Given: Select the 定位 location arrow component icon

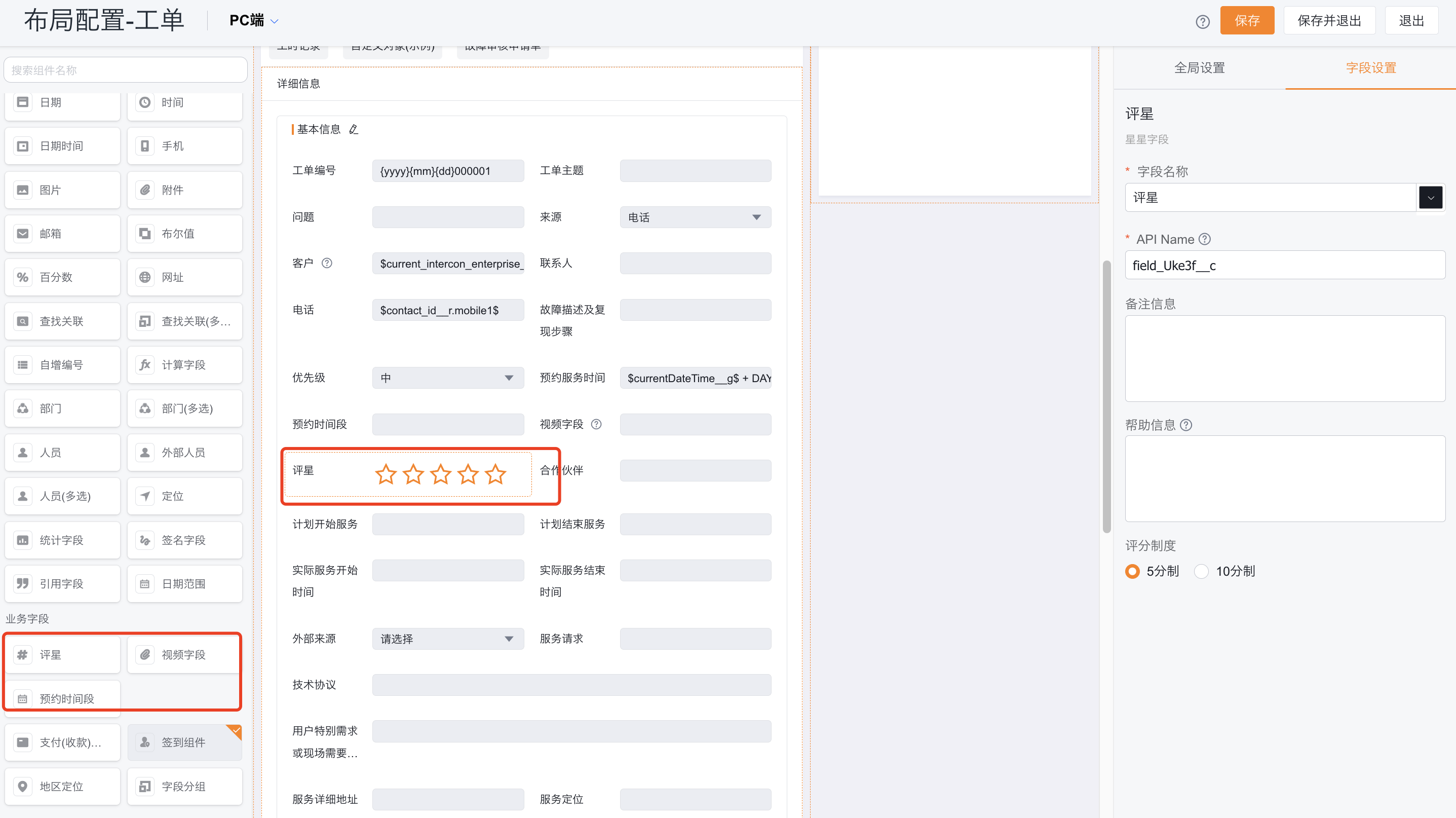Looking at the screenshot, I should point(145,496).
